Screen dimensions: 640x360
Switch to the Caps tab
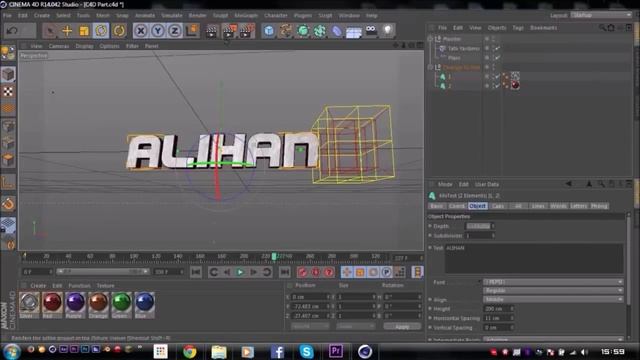point(498,206)
